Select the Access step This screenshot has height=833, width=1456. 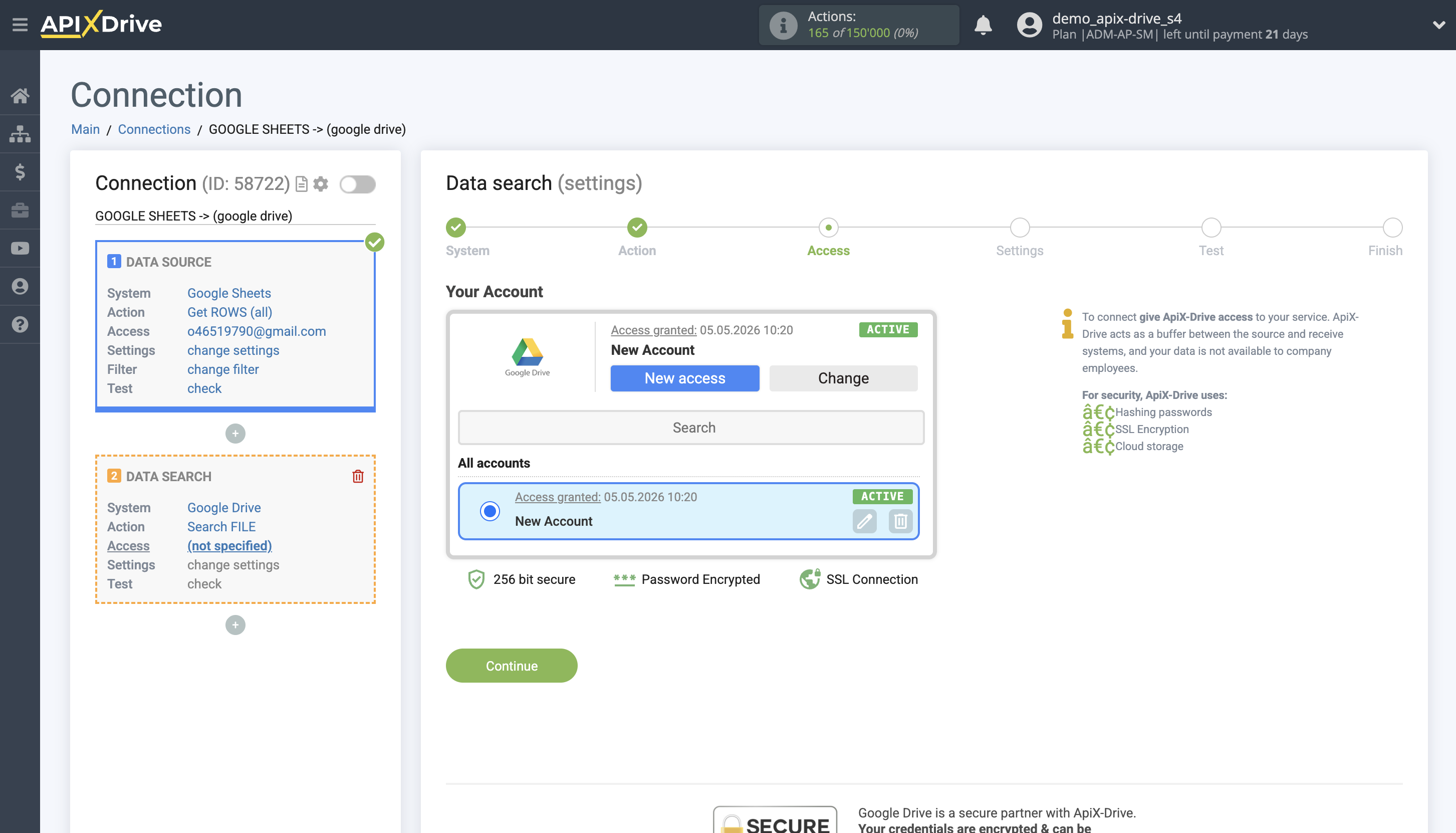coord(828,228)
